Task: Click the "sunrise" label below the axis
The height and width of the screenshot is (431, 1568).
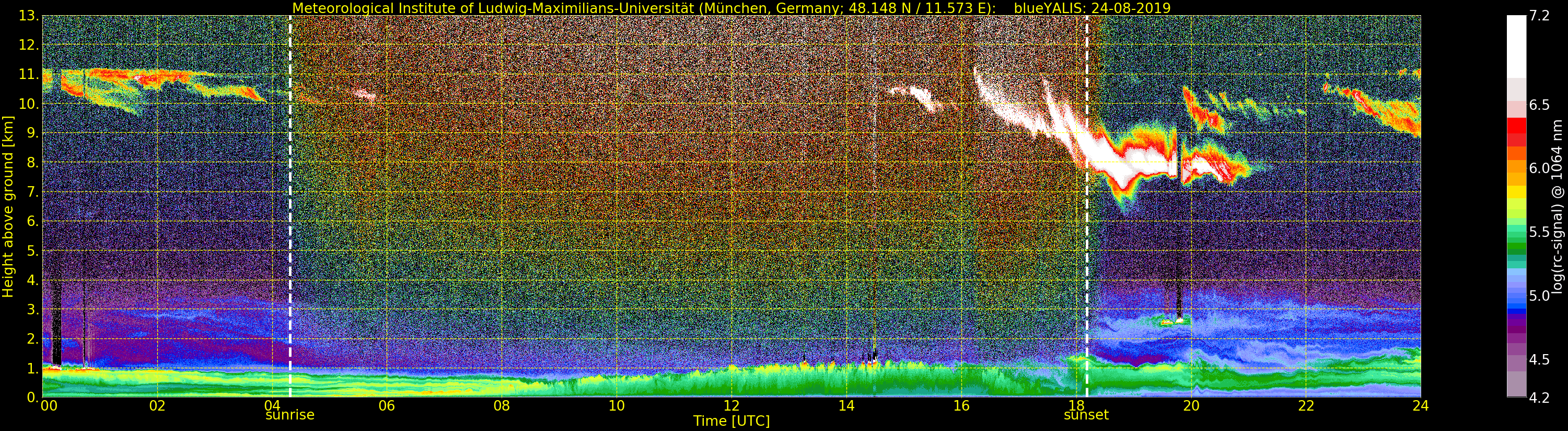Action: (290, 415)
